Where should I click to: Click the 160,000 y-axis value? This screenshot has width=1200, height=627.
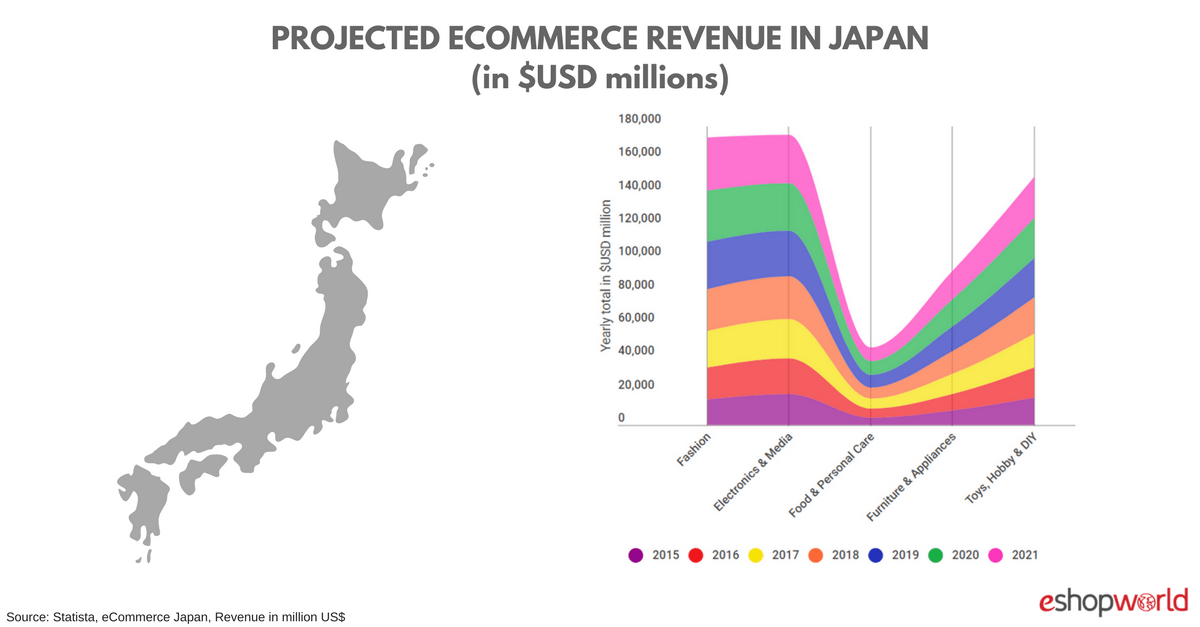[638, 152]
